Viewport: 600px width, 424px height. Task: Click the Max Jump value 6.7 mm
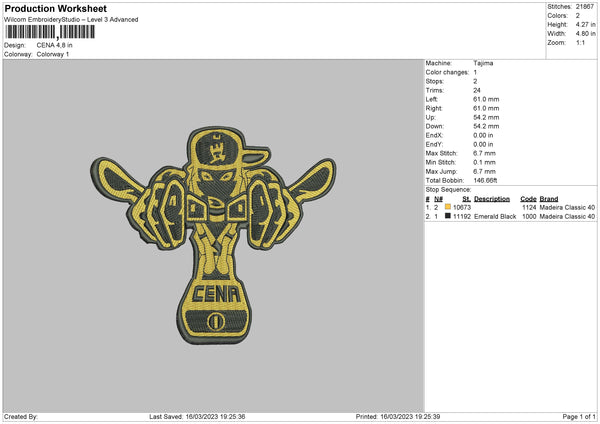point(484,171)
